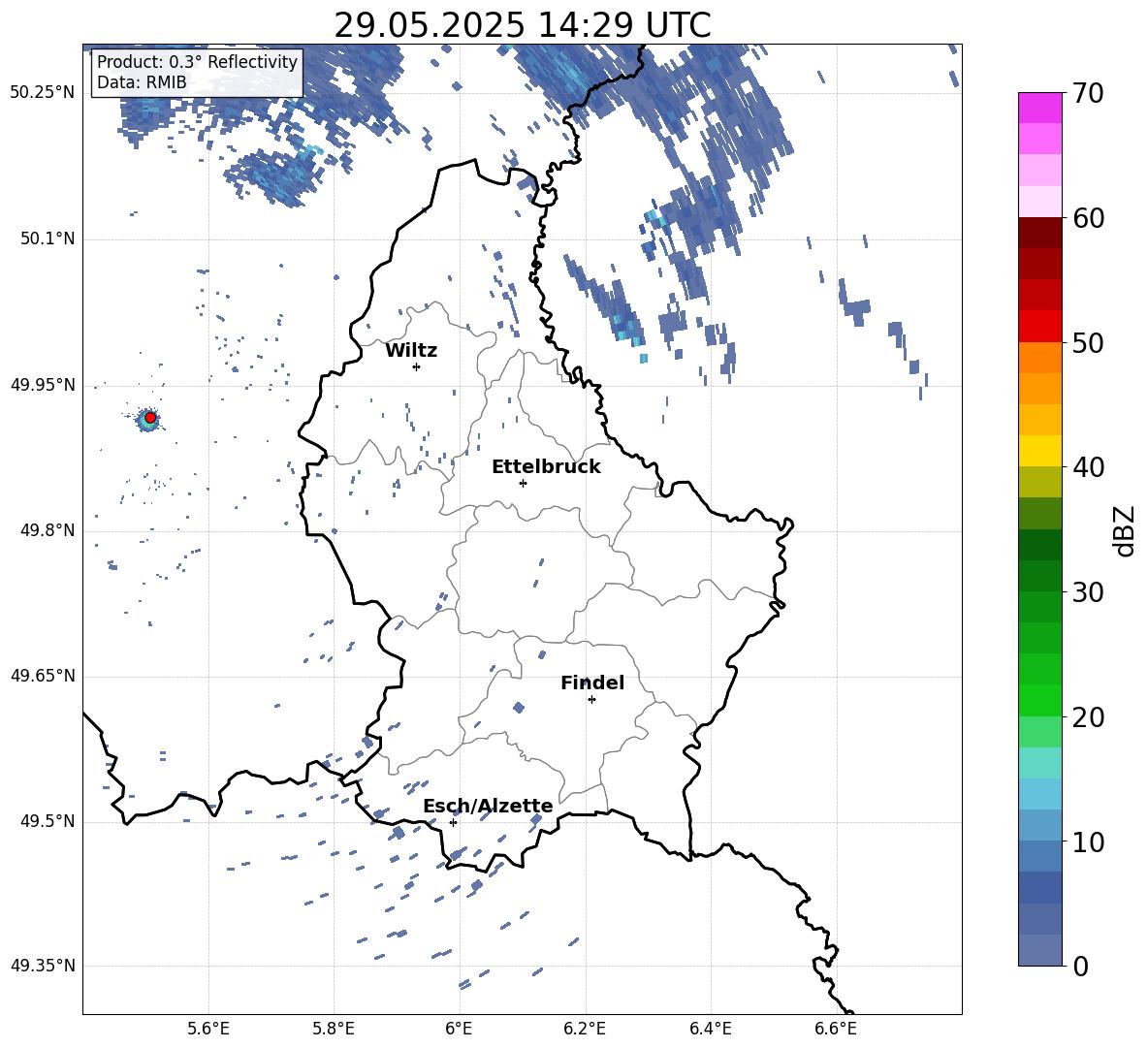
Task: Pick the dark maroon colorbar swatch below 60
Action: click(x=1039, y=233)
